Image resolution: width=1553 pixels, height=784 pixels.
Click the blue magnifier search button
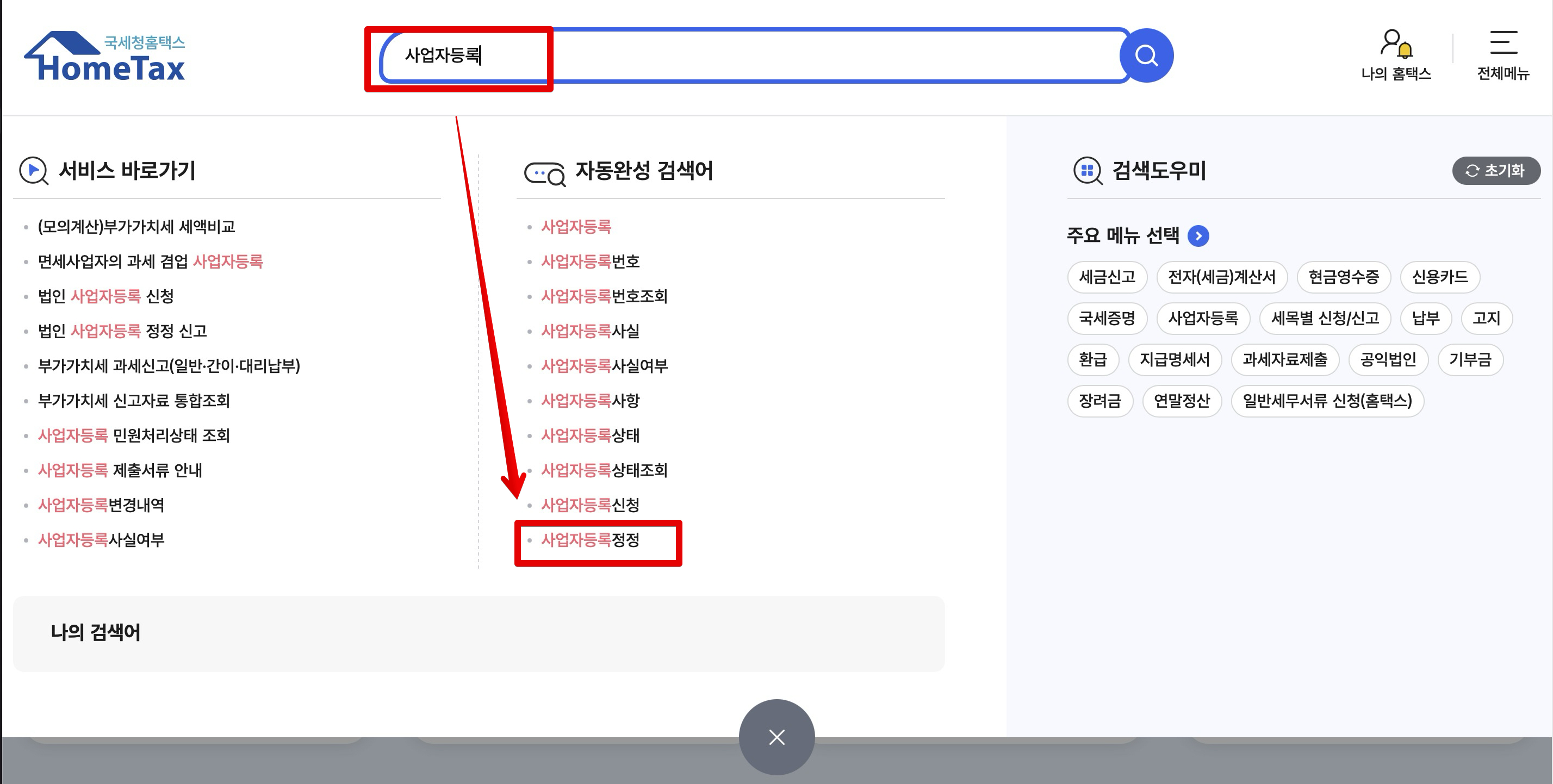click(1146, 55)
